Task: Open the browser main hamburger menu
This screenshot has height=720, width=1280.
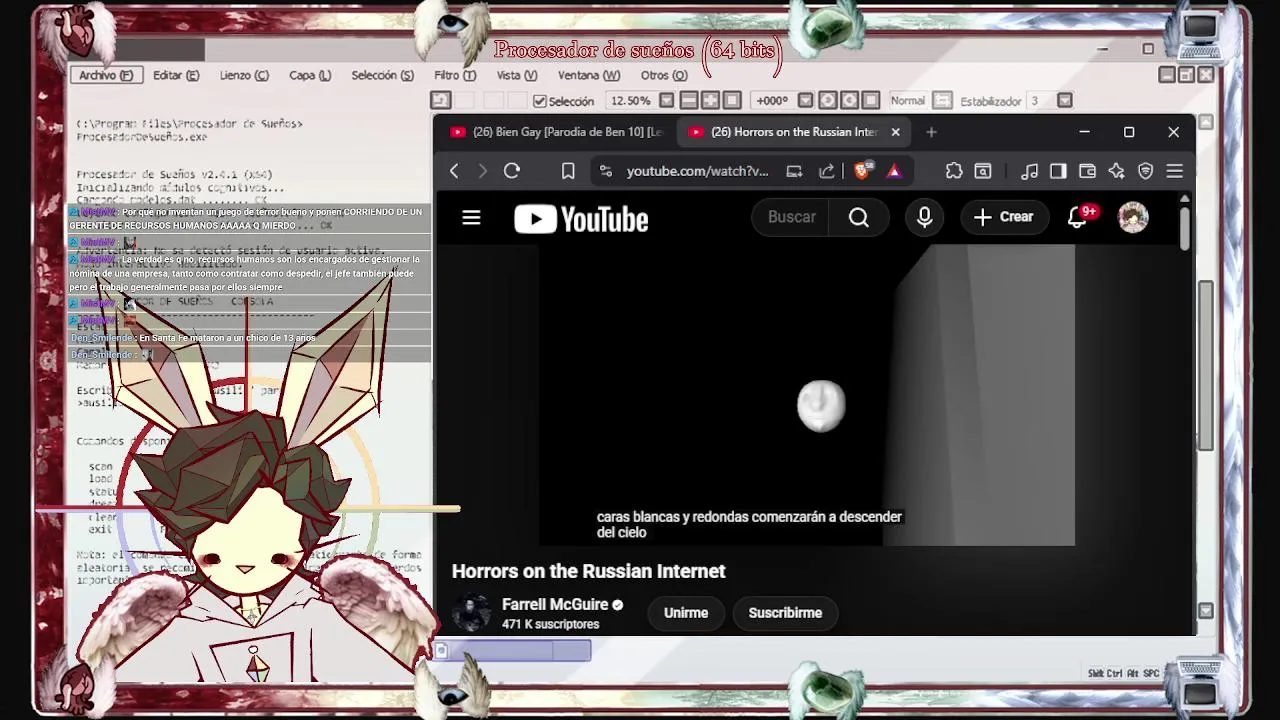Action: click(x=1175, y=171)
